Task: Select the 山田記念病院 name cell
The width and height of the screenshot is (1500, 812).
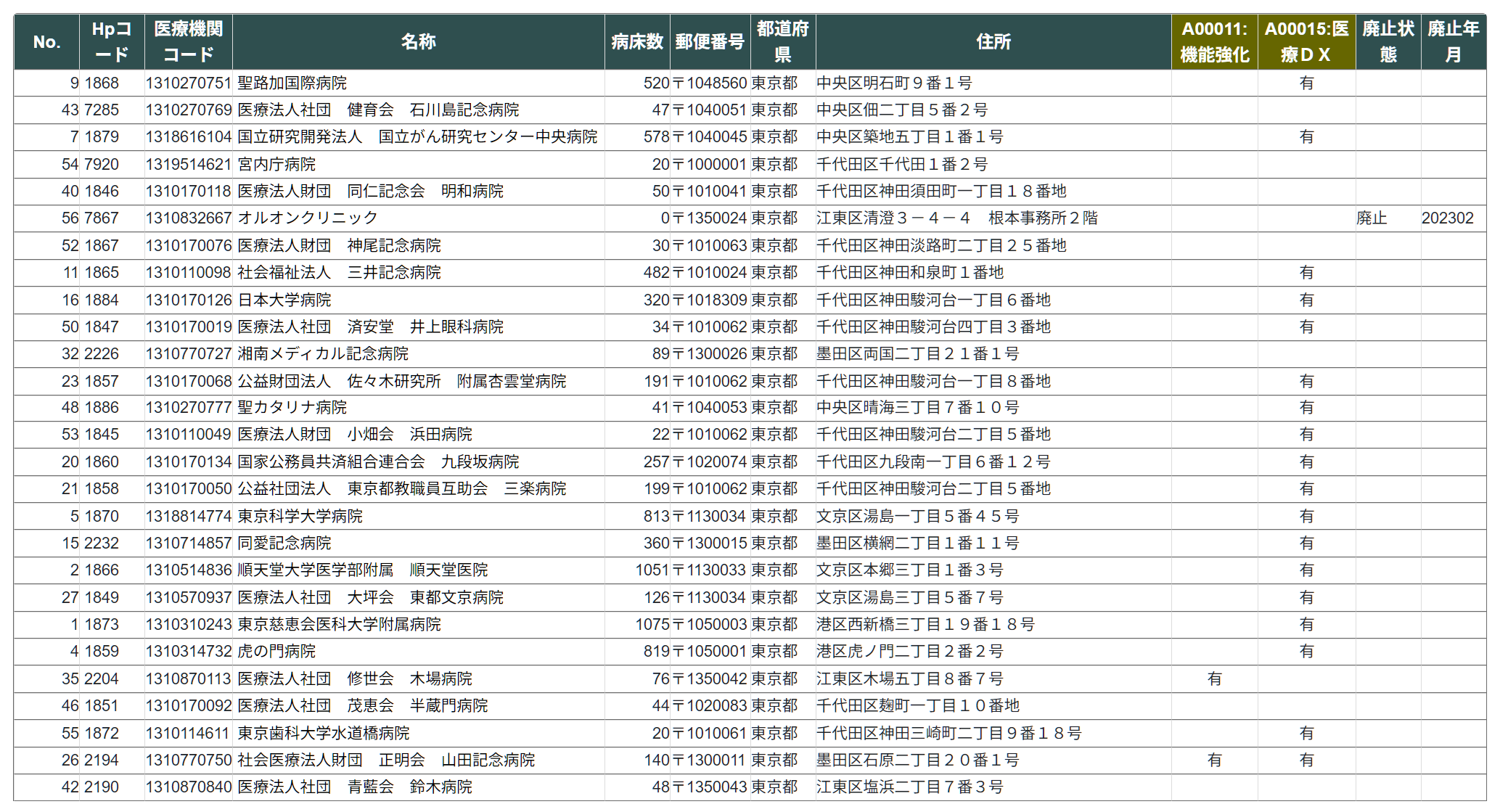Action: (x=419, y=760)
